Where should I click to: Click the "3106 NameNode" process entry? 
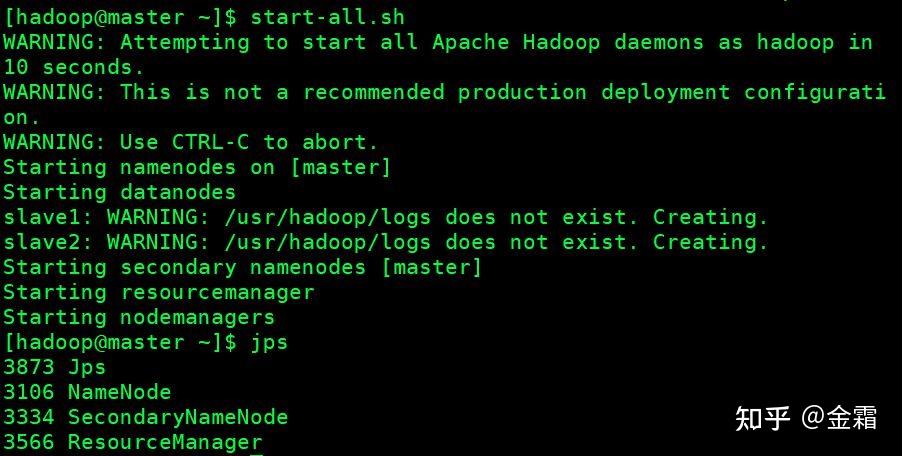tap(87, 392)
